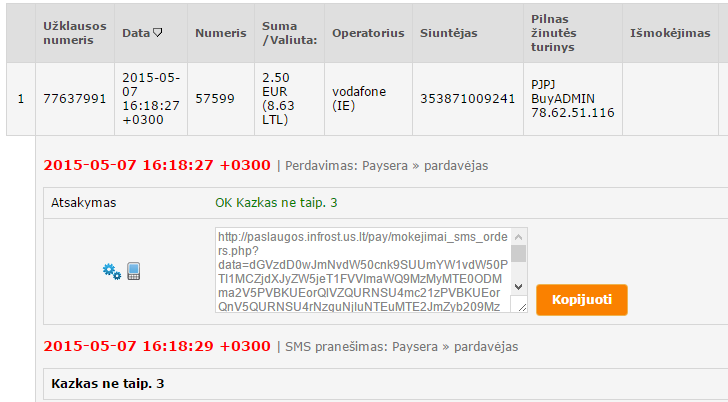Click the Siuntėjas column header
The width and height of the screenshot is (728, 402).
(x=448, y=33)
